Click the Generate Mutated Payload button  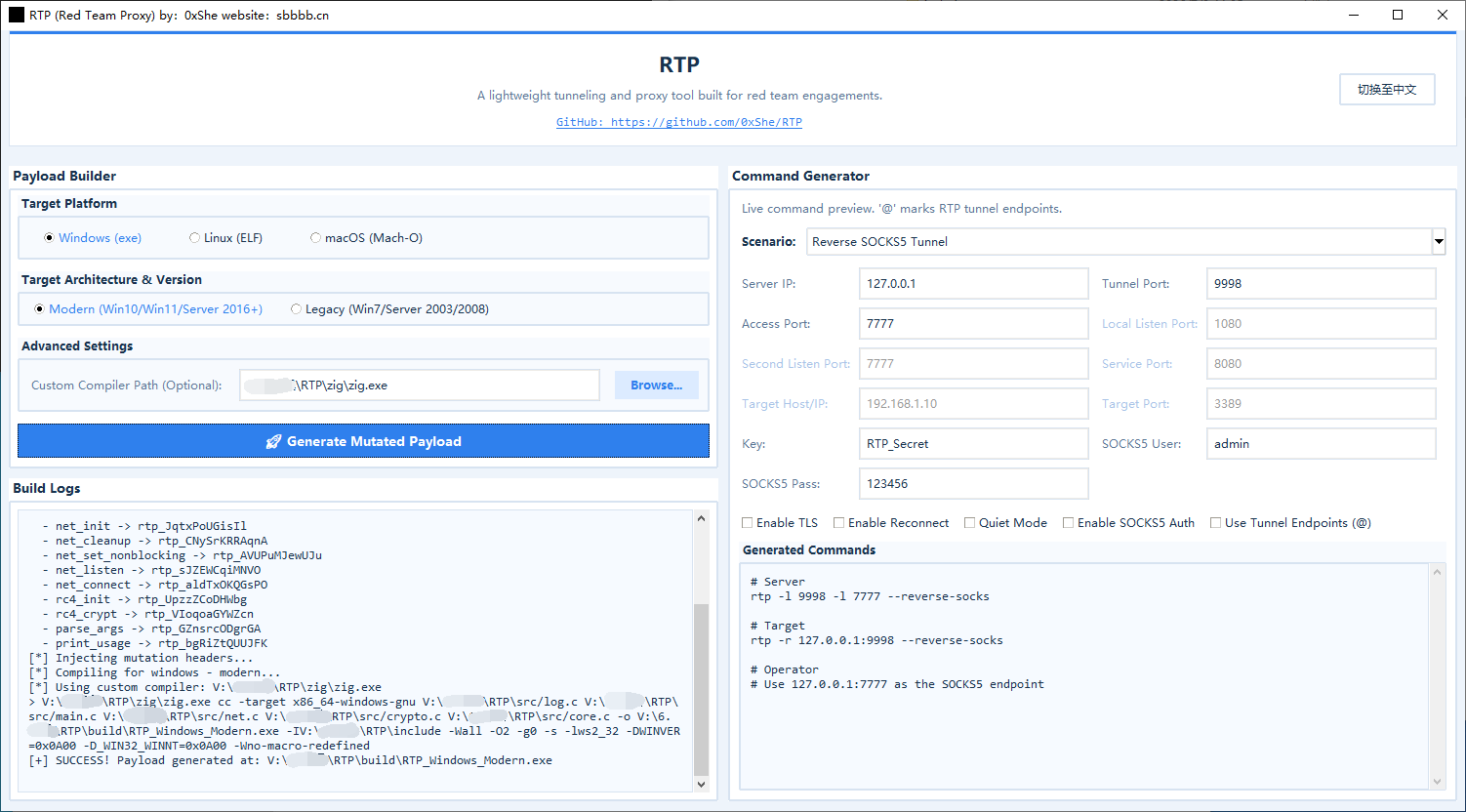point(363,441)
